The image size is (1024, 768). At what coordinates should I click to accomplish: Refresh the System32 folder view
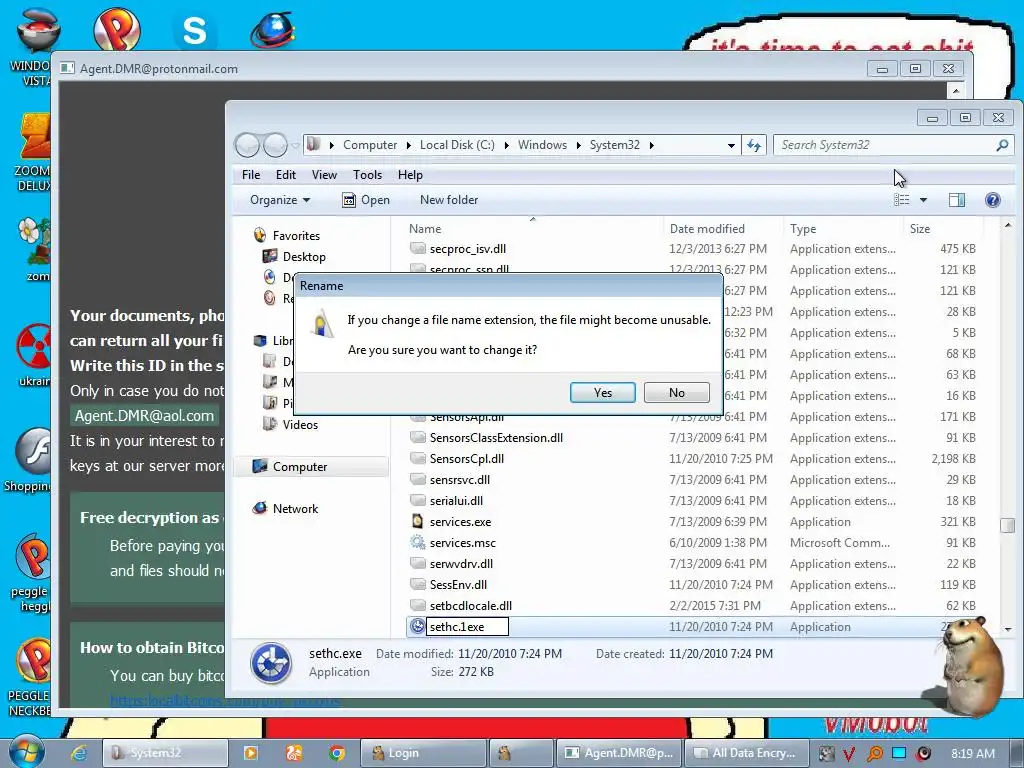coord(754,145)
